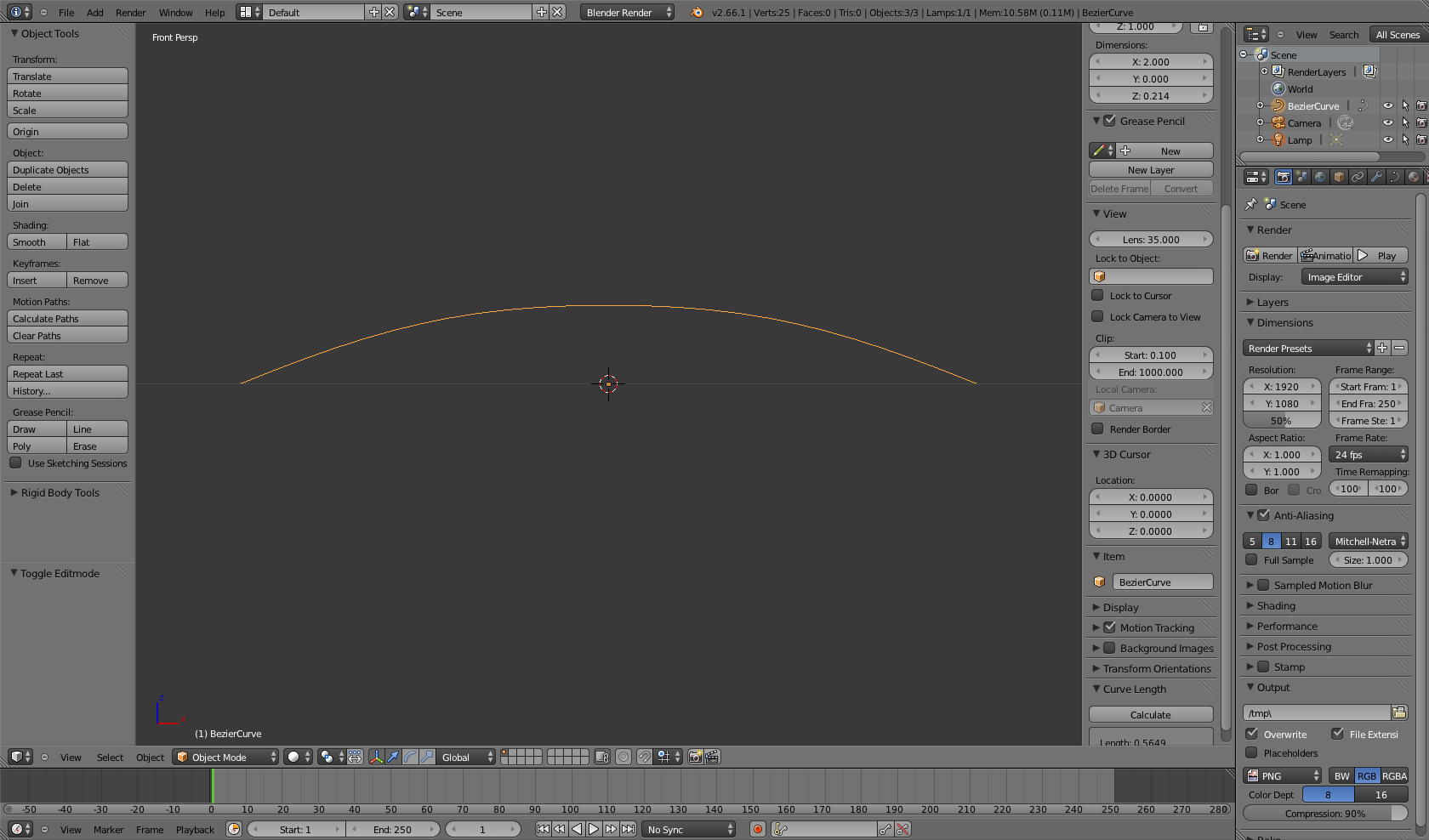1429x840 pixels.
Task: Click the delete keyframes icon in timeline
Action: (x=902, y=829)
